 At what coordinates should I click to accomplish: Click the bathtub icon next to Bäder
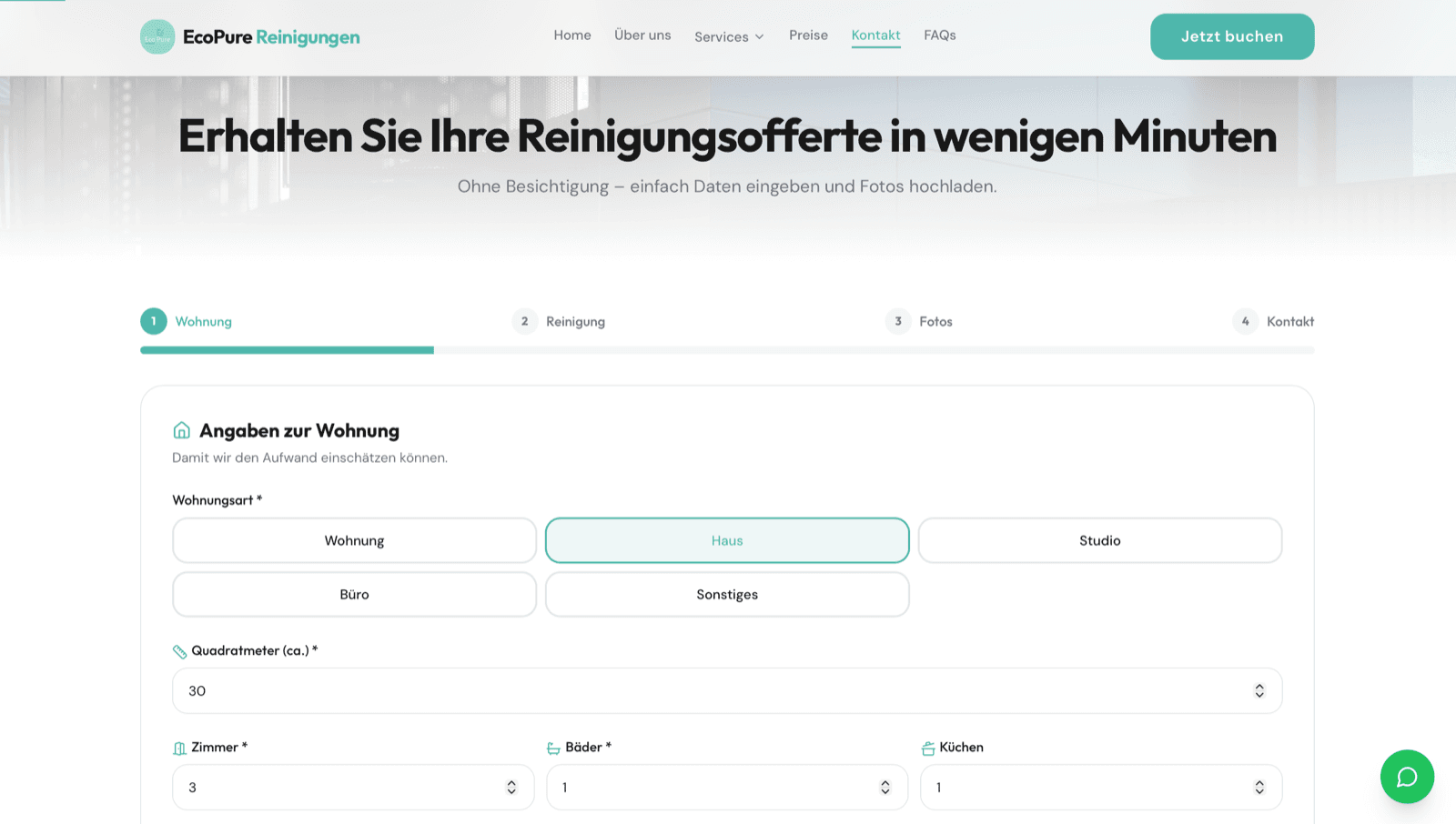553,748
